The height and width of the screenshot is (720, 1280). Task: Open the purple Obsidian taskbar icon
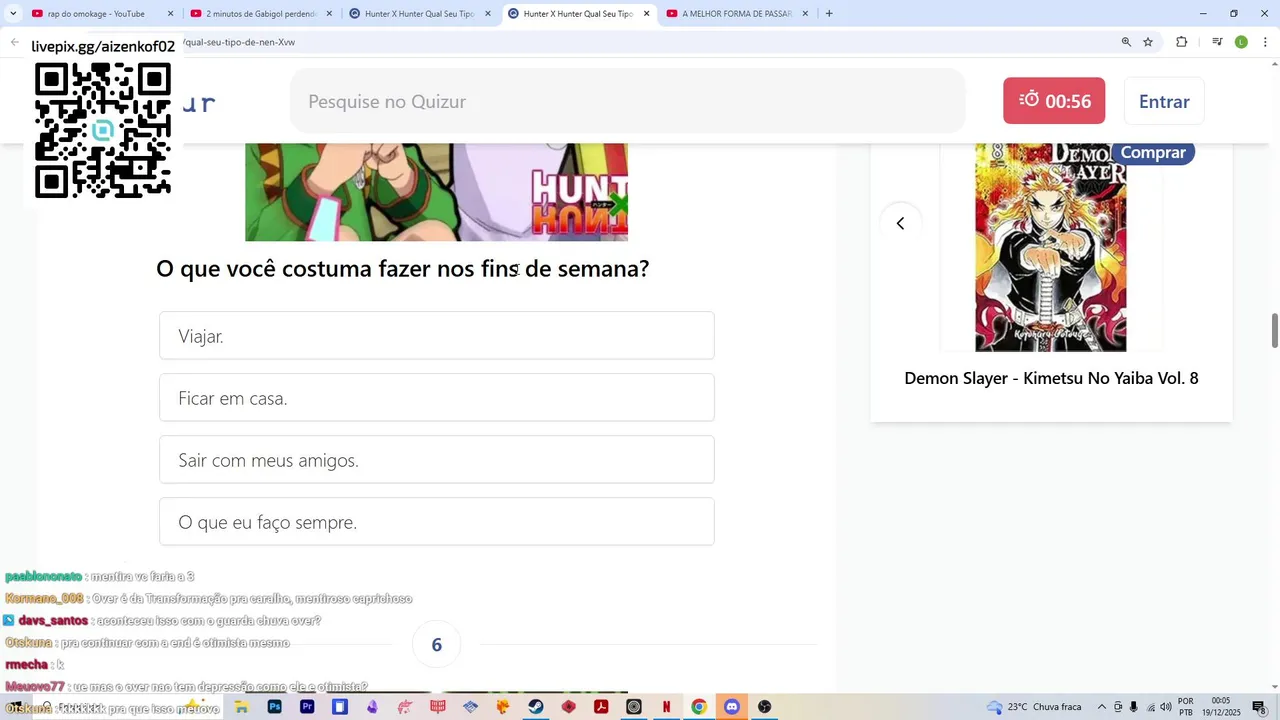coord(372,707)
